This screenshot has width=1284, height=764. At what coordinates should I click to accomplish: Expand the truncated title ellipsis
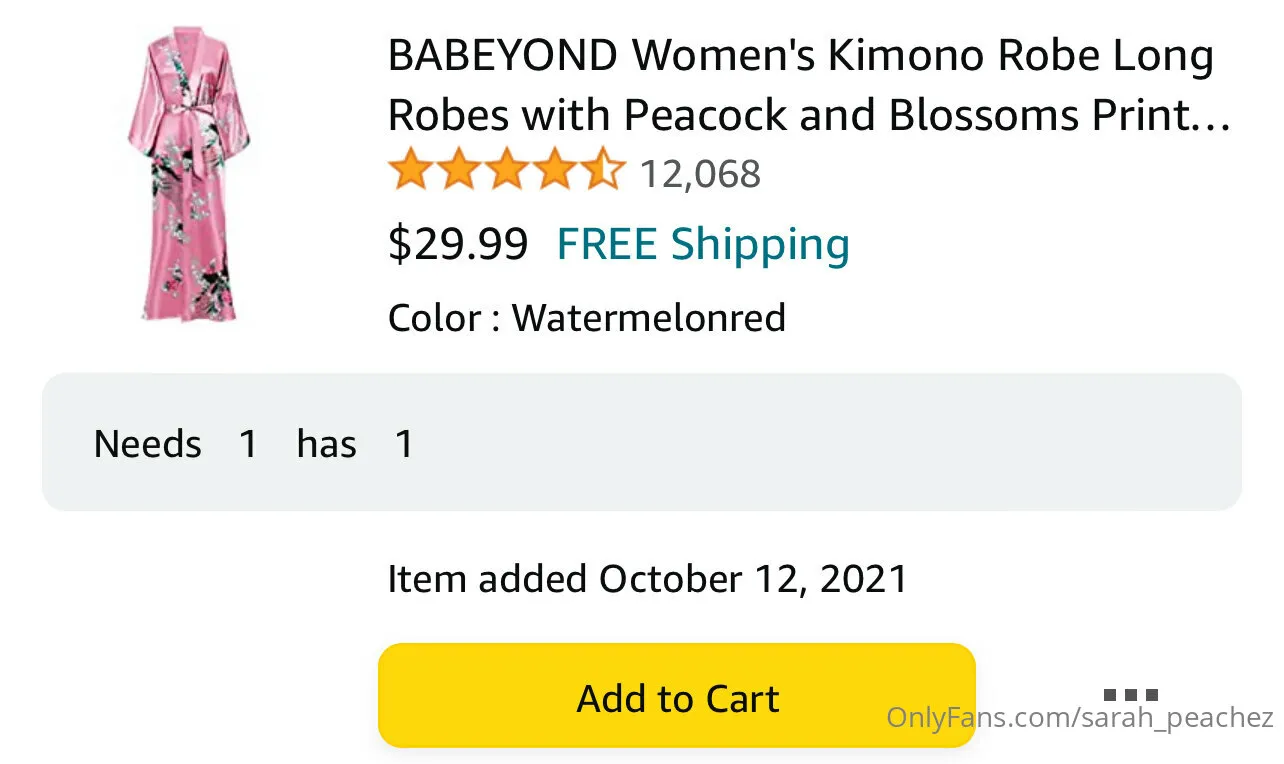tap(1215, 118)
